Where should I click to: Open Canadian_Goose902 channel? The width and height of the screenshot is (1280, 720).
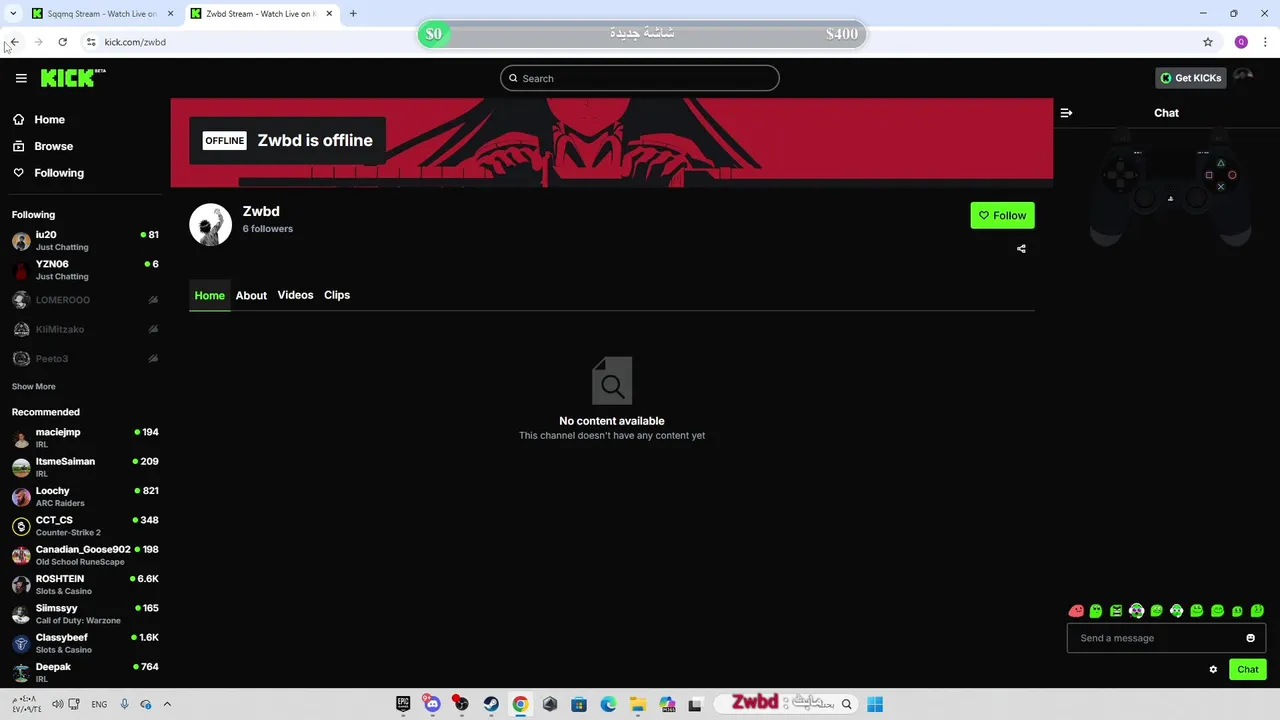[85, 555]
